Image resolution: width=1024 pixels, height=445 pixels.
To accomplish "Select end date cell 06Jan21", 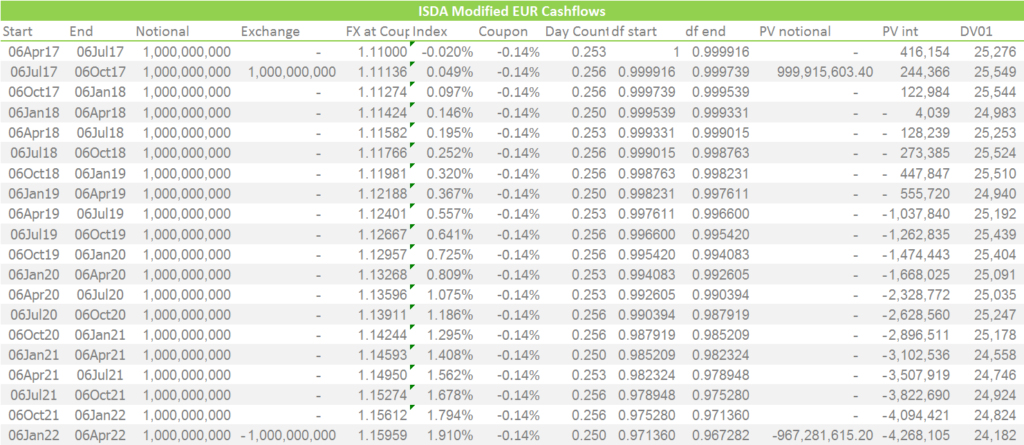I will (100, 334).
